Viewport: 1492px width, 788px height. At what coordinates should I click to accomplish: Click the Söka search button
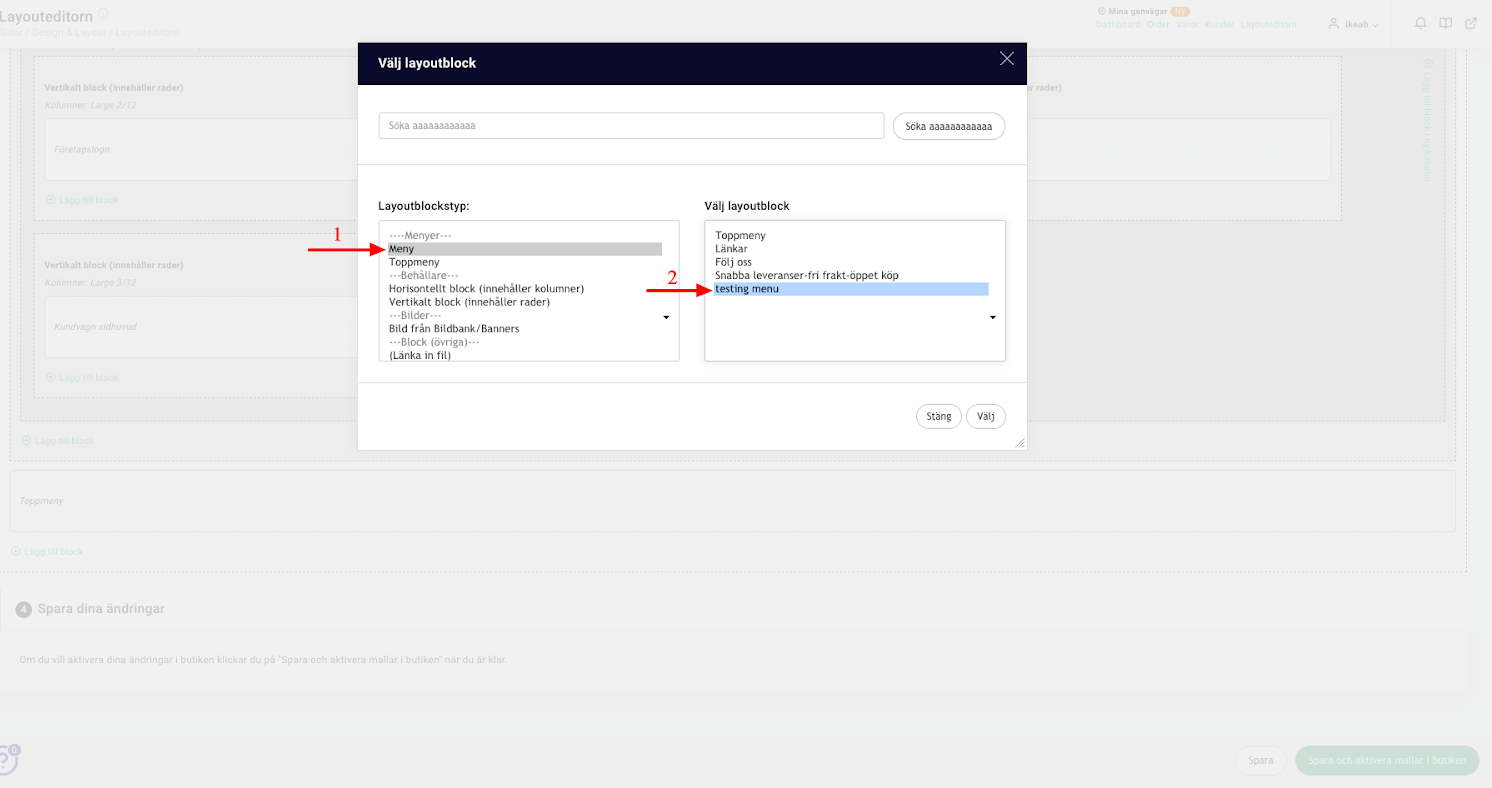coord(948,126)
